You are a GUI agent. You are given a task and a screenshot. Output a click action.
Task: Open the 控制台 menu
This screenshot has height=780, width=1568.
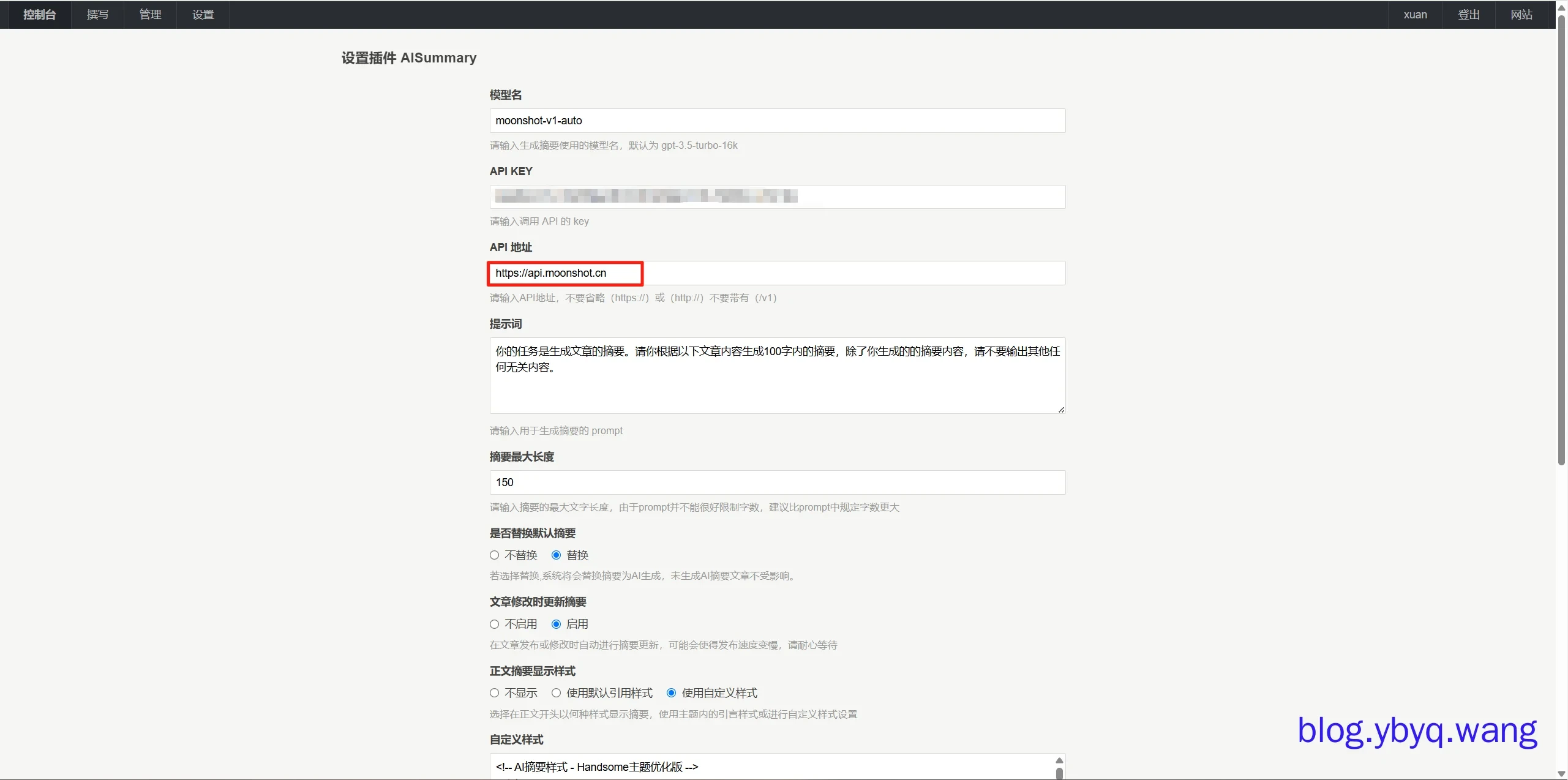(x=40, y=15)
